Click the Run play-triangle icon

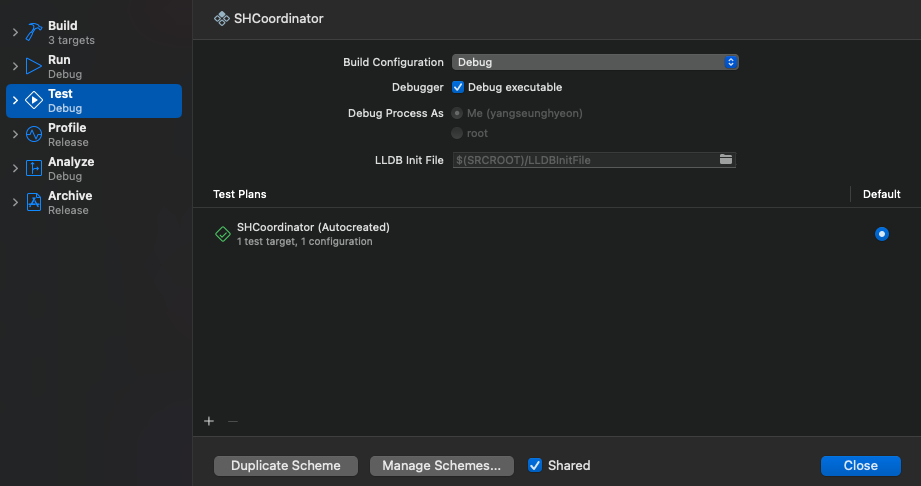[33, 66]
